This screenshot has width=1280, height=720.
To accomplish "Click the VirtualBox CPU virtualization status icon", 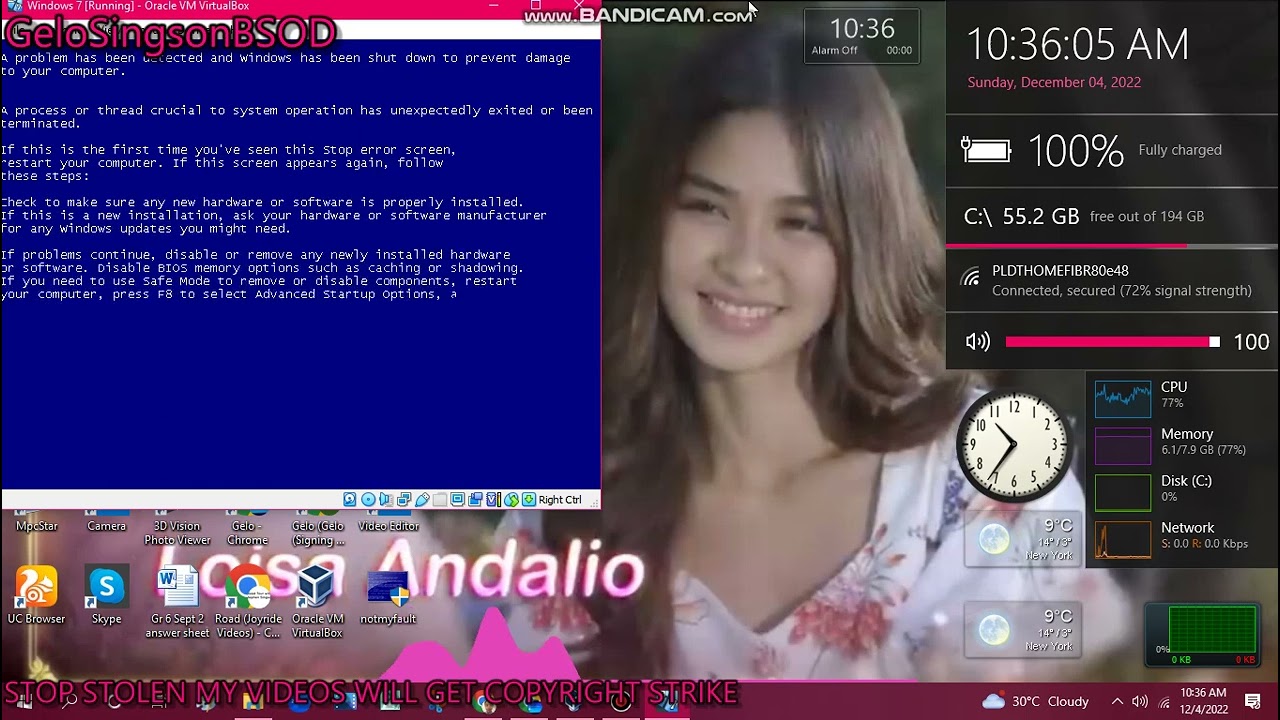I will tap(493, 499).
